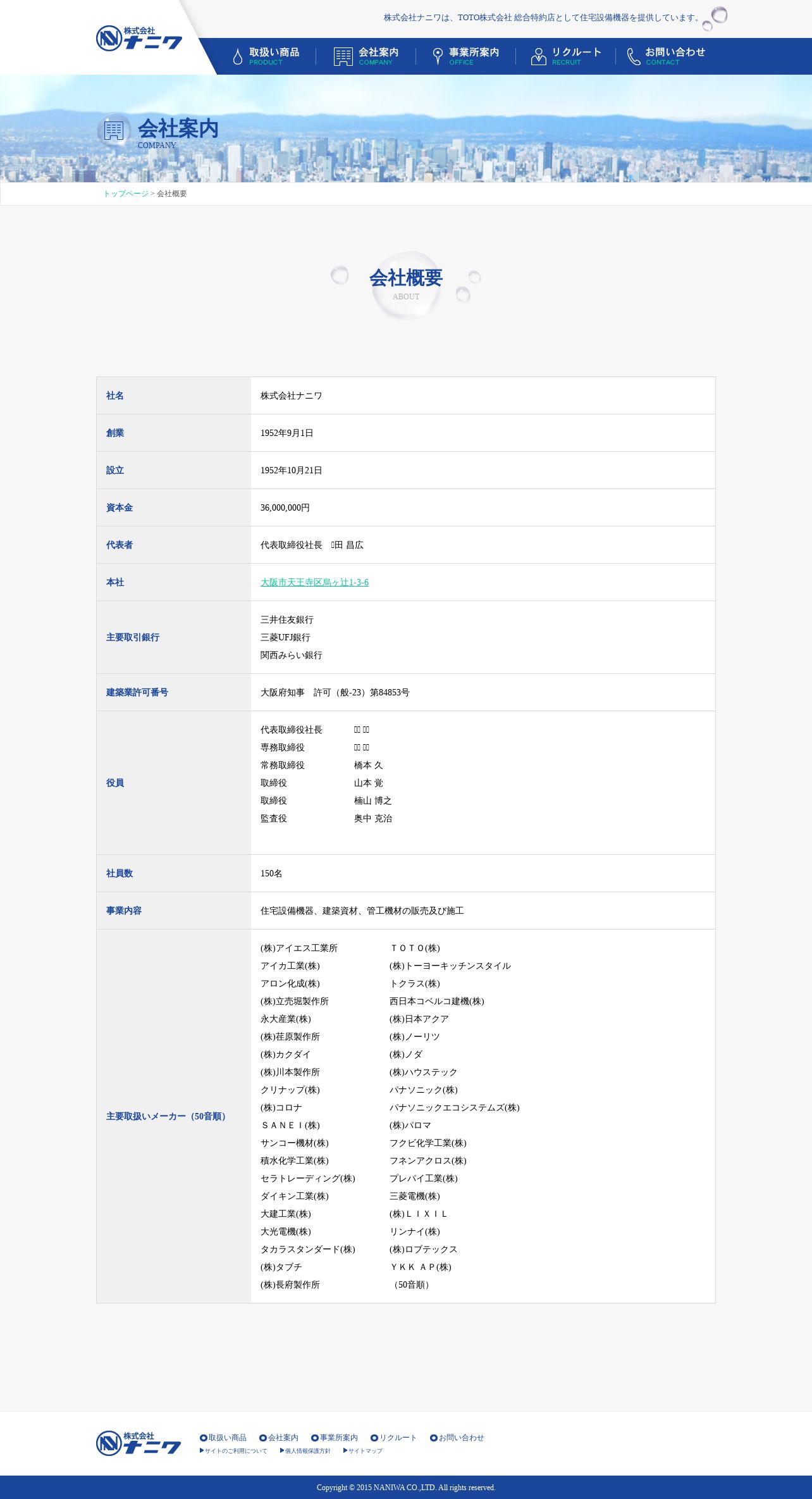Click the header tagline about TOTO株式会社
Screen dimensions: 812x1499
tap(543, 18)
